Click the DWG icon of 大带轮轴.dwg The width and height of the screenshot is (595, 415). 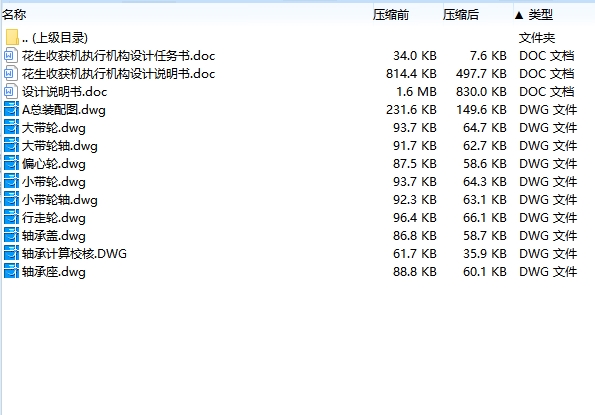tap(11, 146)
